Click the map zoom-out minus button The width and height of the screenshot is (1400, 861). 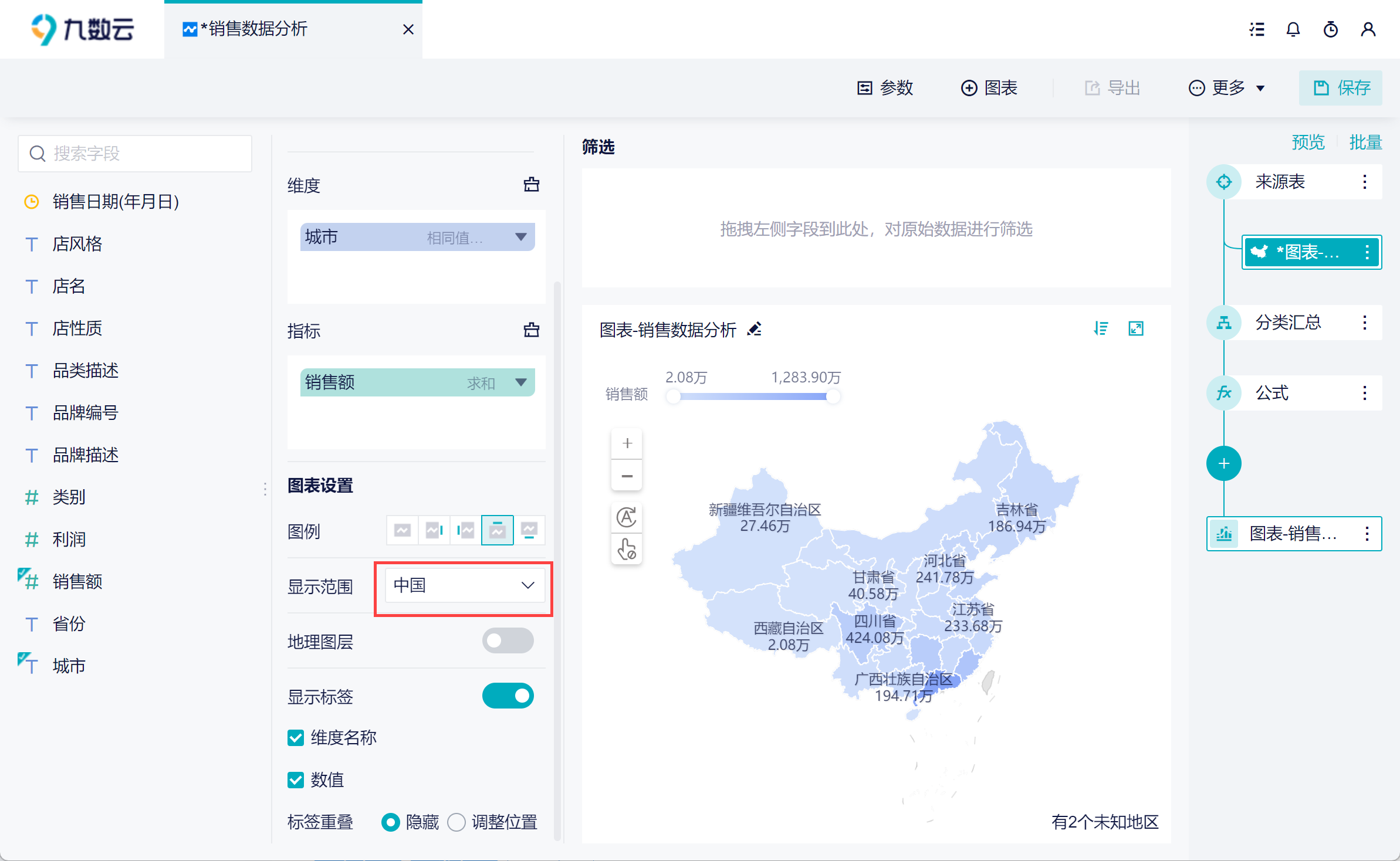627,476
